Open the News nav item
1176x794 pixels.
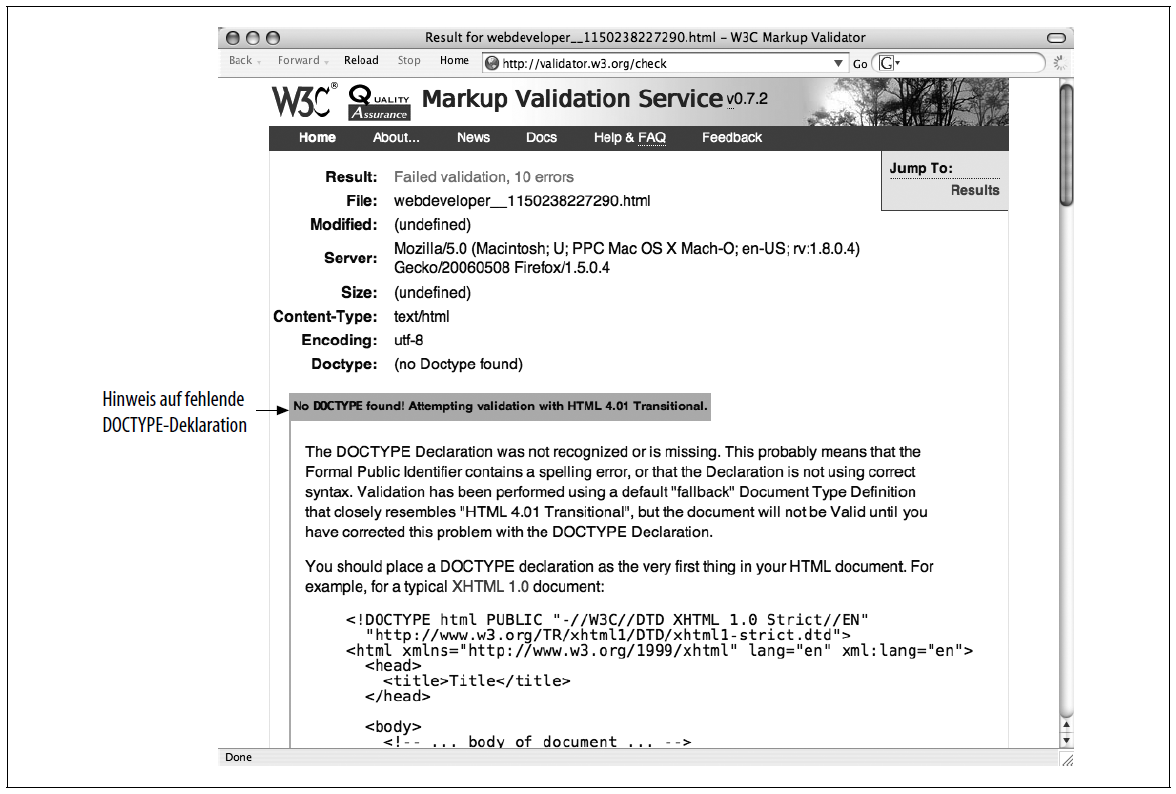pos(473,137)
